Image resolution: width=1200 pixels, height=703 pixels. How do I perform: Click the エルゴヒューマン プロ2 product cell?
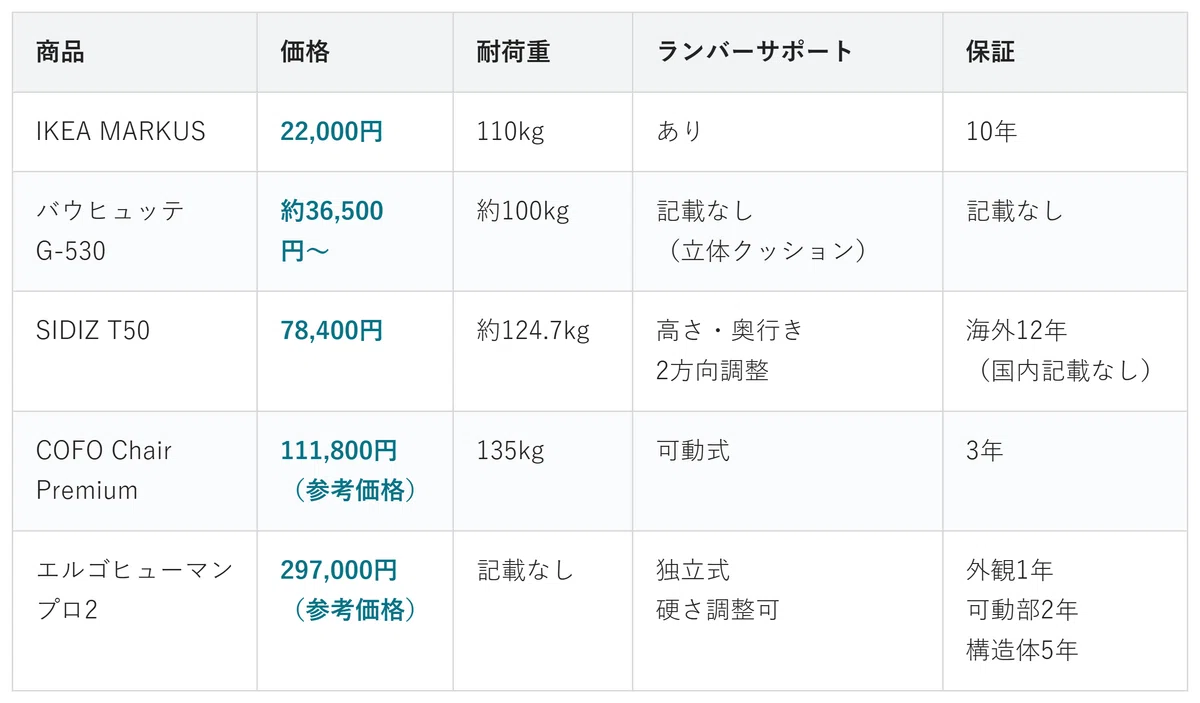(x=135, y=611)
